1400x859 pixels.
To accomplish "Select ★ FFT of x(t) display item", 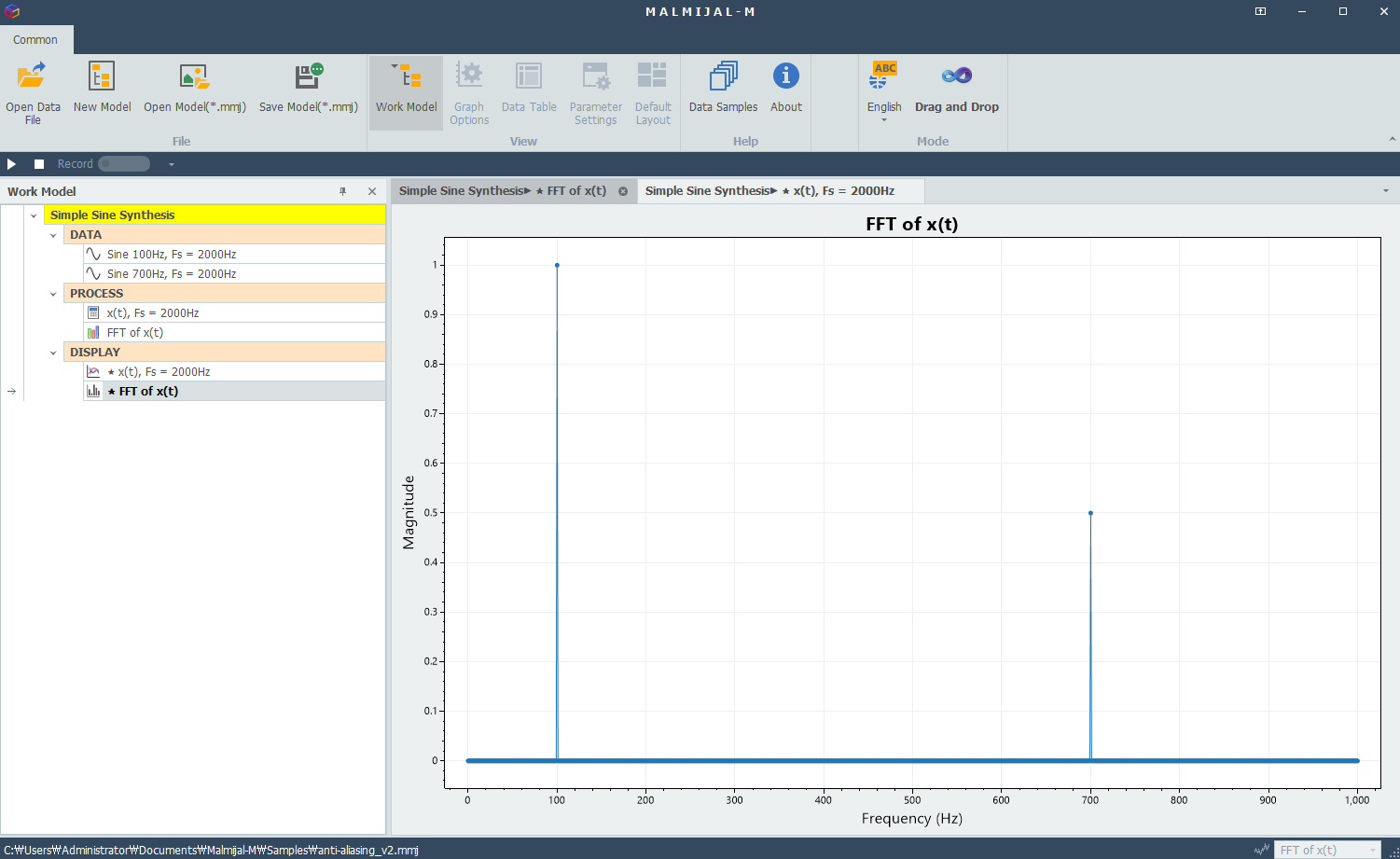I will pyautogui.click(x=234, y=391).
